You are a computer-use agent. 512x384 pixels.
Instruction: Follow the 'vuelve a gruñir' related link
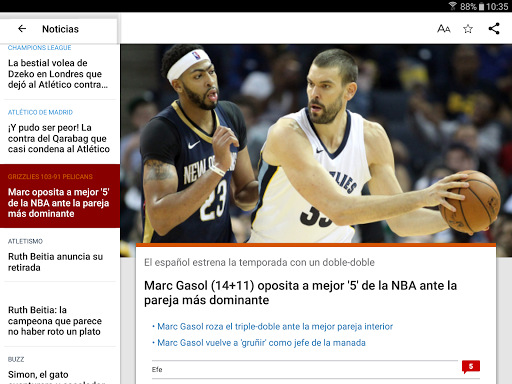pyautogui.click(x=261, y=343)
